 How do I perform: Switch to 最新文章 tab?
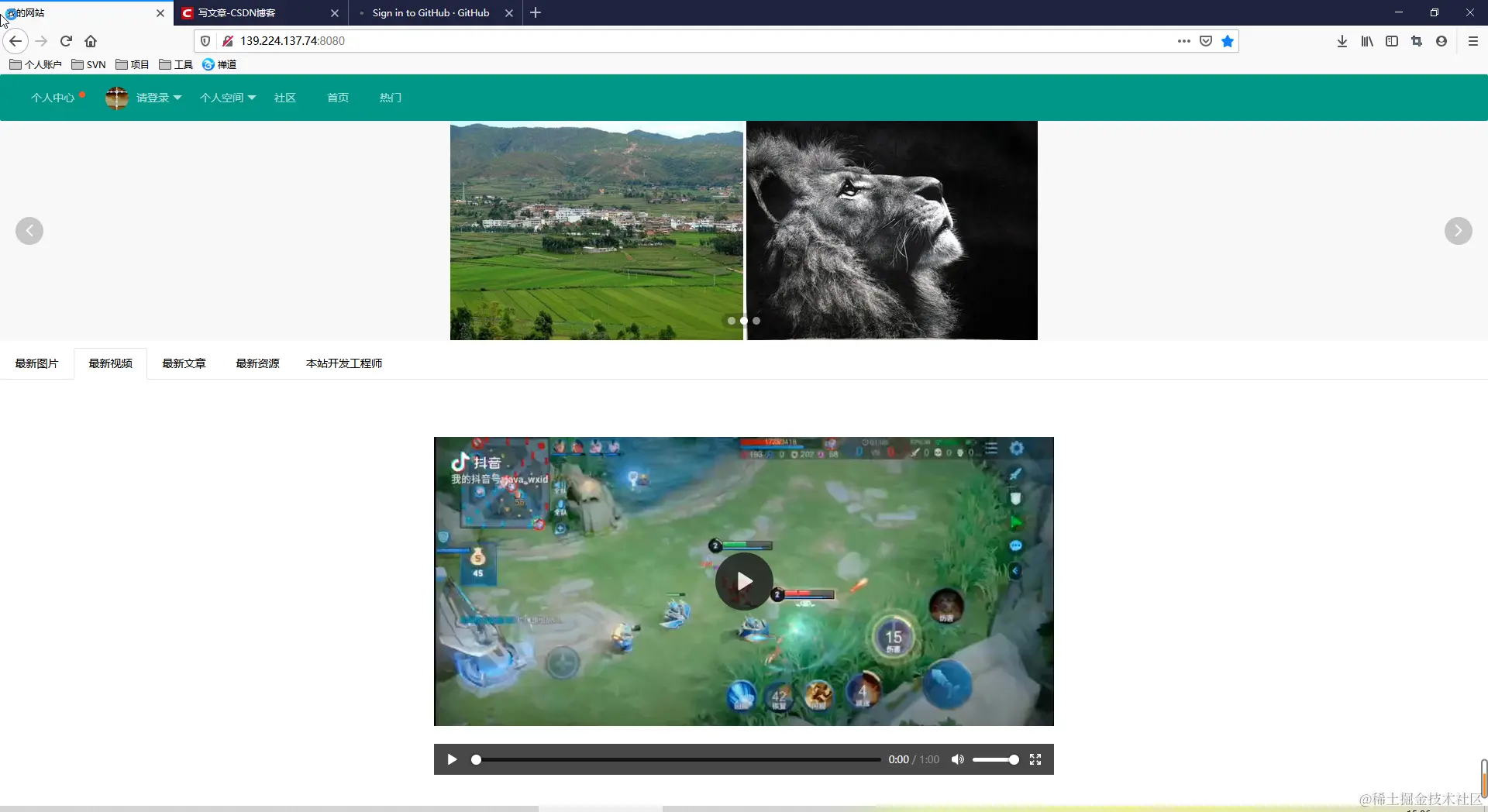point(184,363)
